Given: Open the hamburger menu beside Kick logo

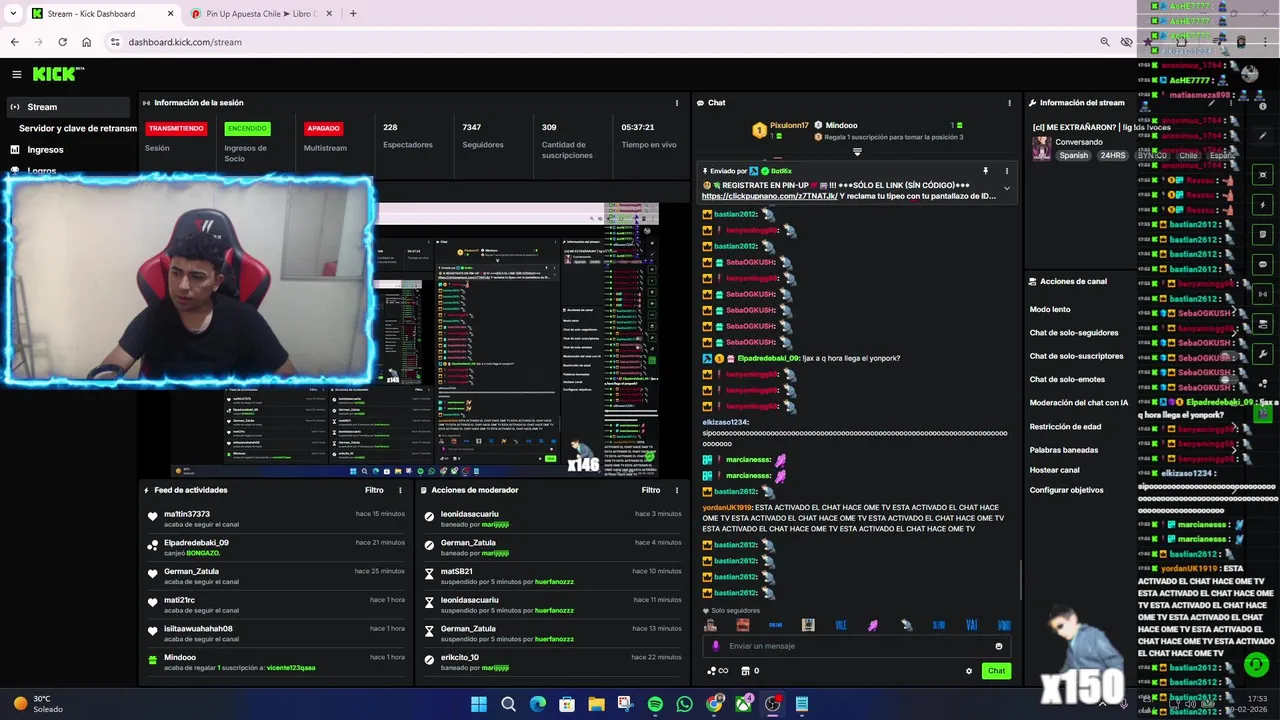Looking at the screenshot, I should tap(16, 74).
